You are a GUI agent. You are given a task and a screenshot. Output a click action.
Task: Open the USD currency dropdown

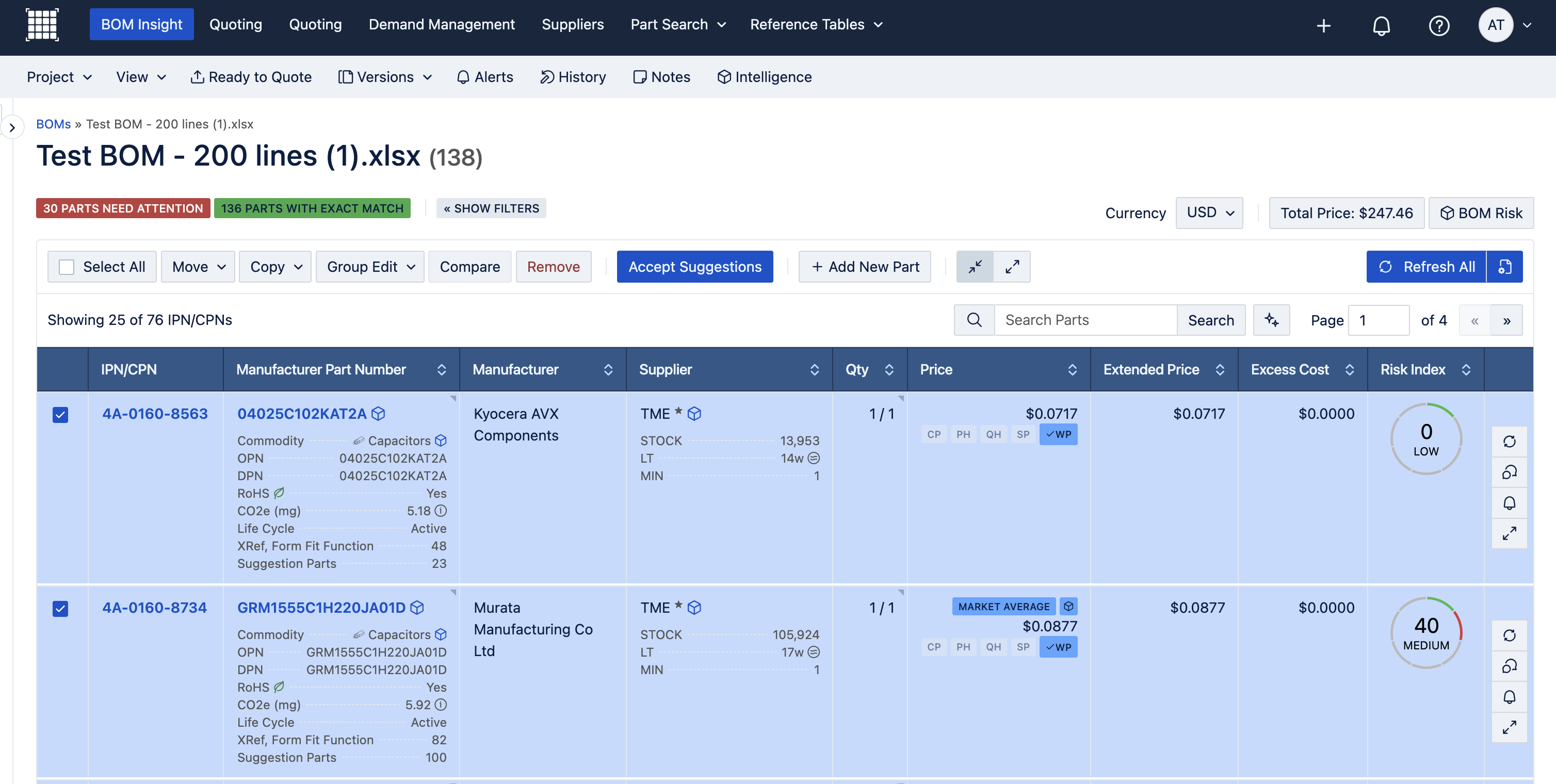(1209, 213)
